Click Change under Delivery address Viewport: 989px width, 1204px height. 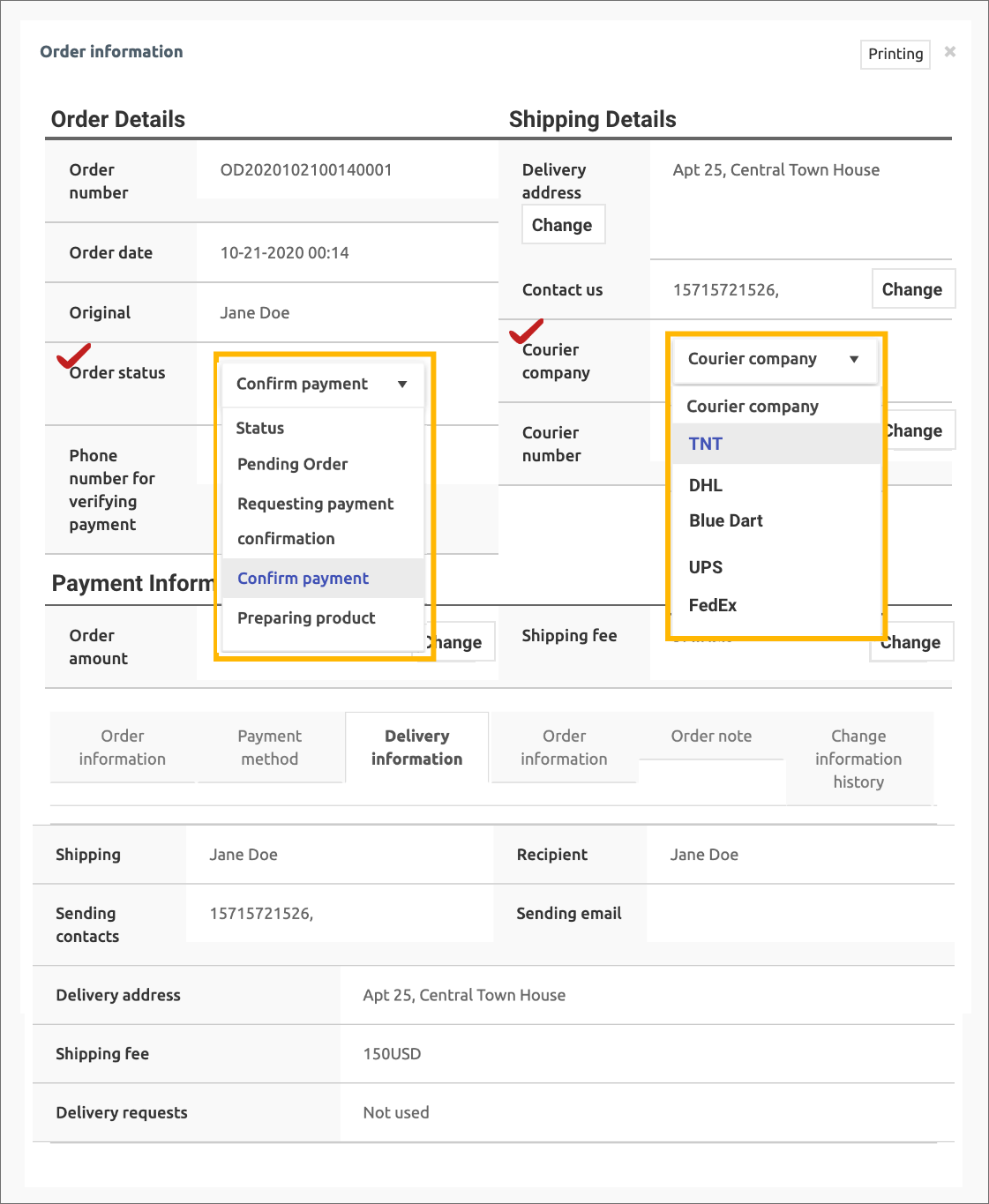(562, 225)
